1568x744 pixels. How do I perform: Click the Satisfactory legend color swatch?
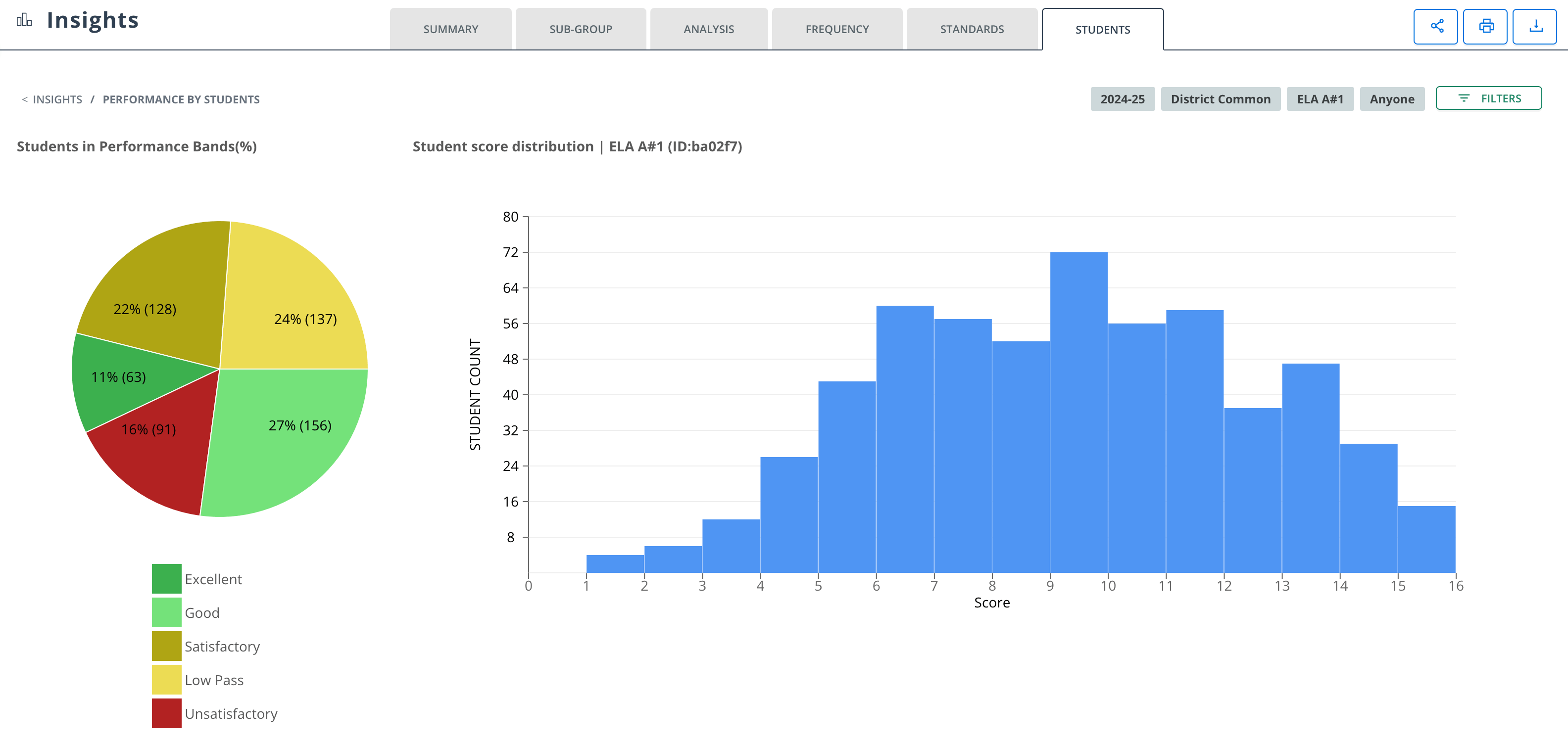[167, 646]
